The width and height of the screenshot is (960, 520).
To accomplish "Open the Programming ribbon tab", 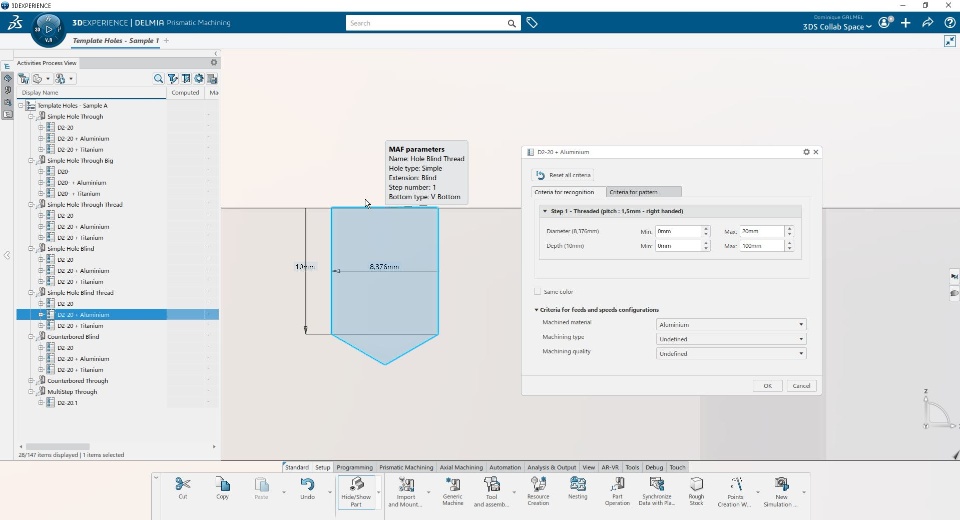I will coord(354,467).
